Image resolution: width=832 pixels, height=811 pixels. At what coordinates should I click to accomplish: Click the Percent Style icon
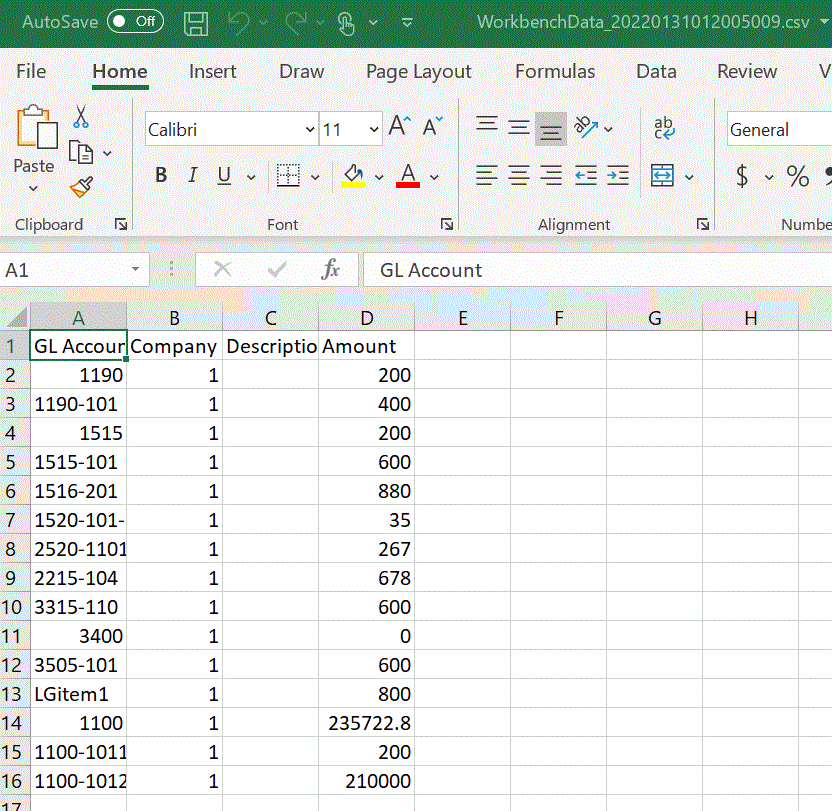(x=797, y=177)
